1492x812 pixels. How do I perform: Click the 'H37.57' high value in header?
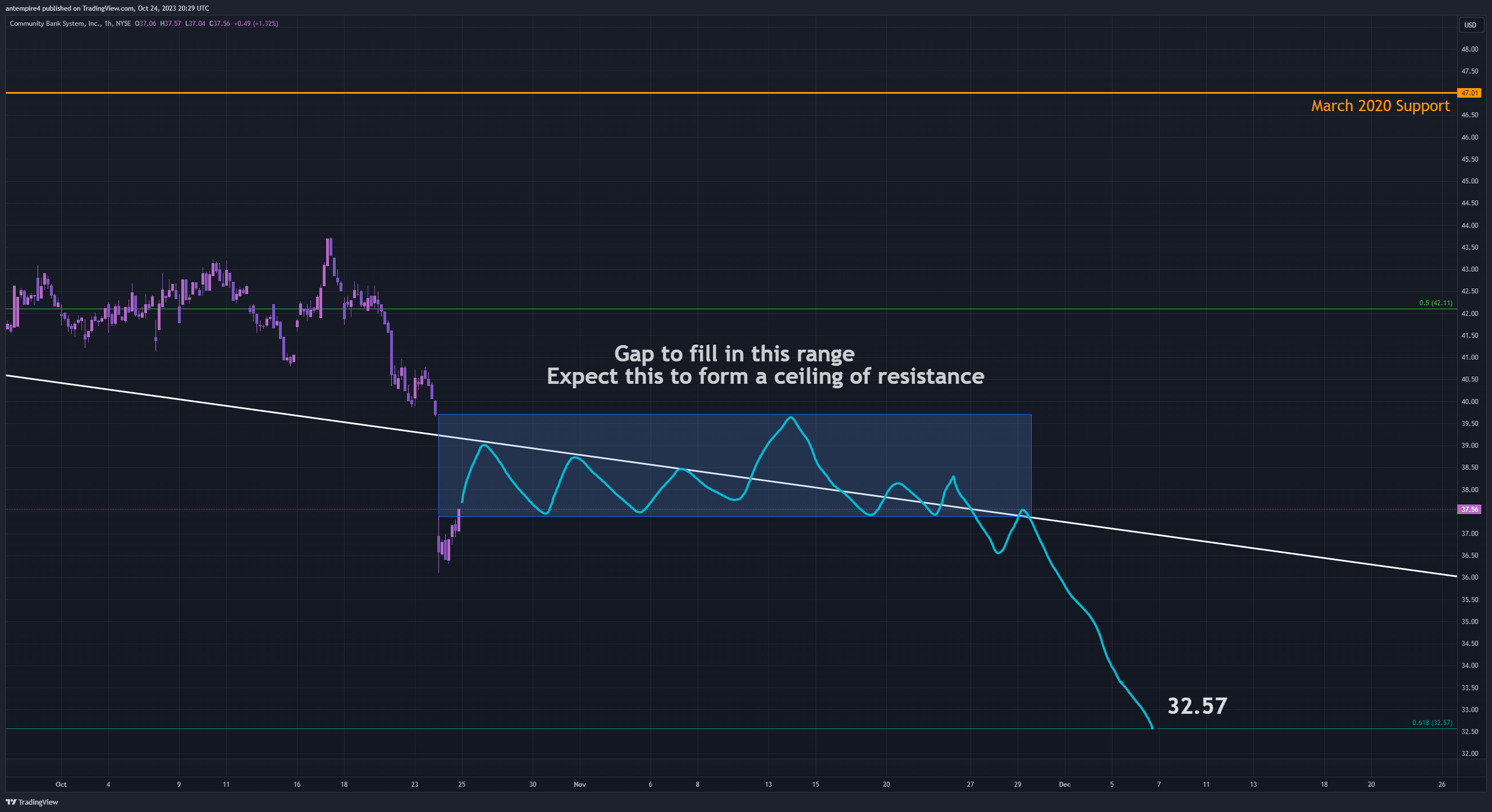tap(171, 24)
